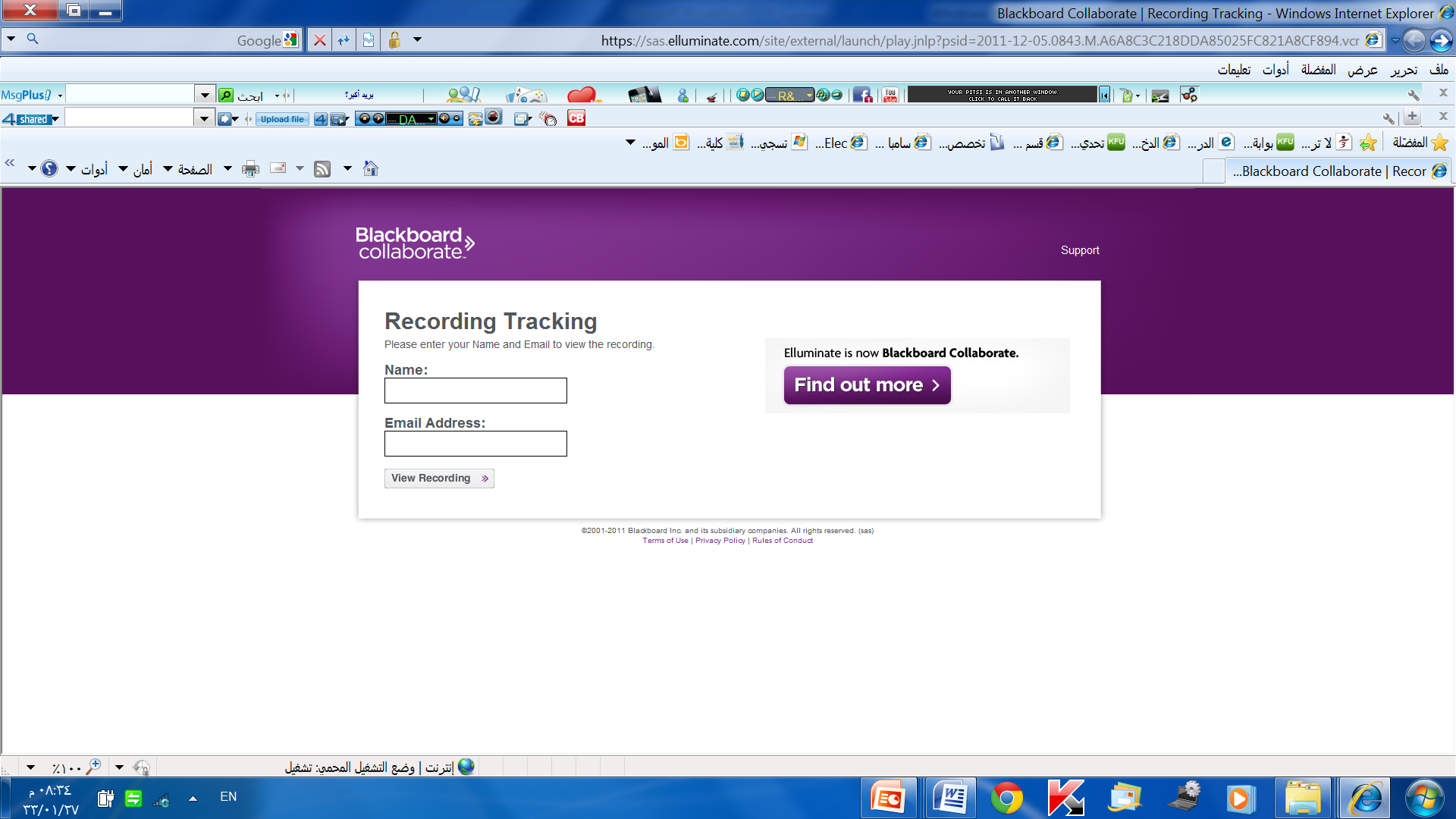Click the EN language indicator in taskbar
This screenshot has width=1456, height=819.
228,796
